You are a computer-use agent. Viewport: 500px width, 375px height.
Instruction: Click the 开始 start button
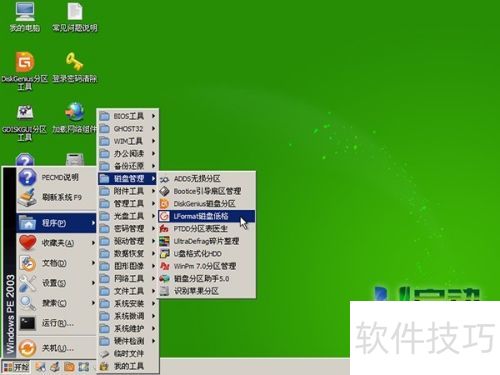(x=16, y=367)
